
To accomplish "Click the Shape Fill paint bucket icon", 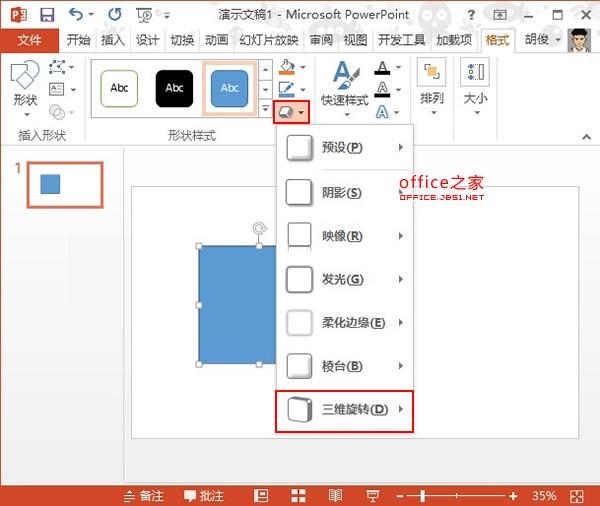I will coord(287,68).
